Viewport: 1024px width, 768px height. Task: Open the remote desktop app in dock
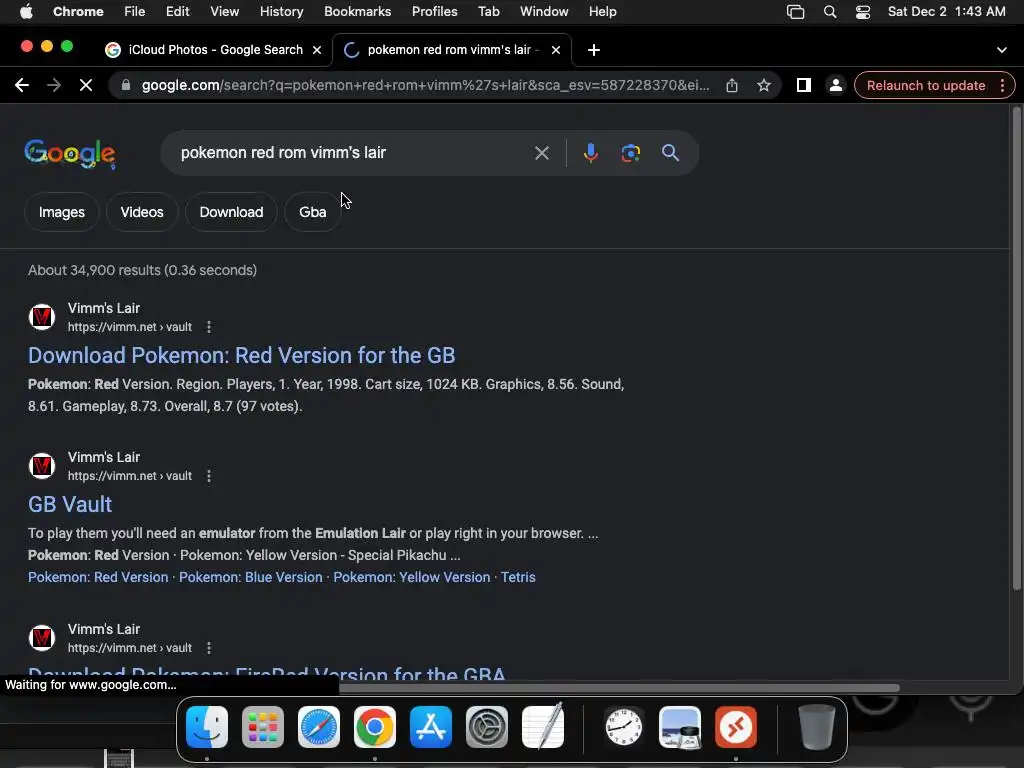[x=736, y=727]
